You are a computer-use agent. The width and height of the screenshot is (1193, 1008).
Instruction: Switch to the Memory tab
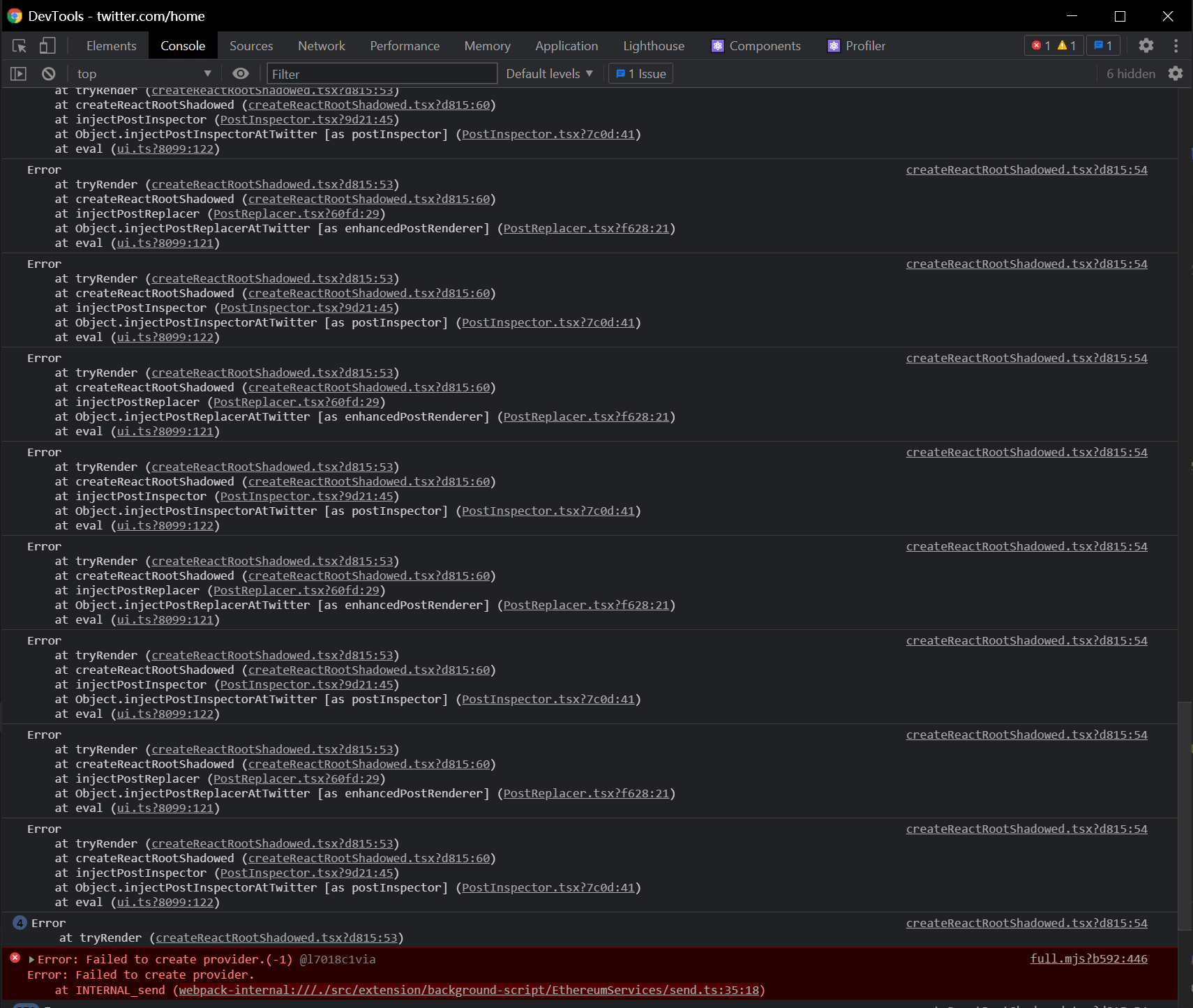tap(488, 46)
